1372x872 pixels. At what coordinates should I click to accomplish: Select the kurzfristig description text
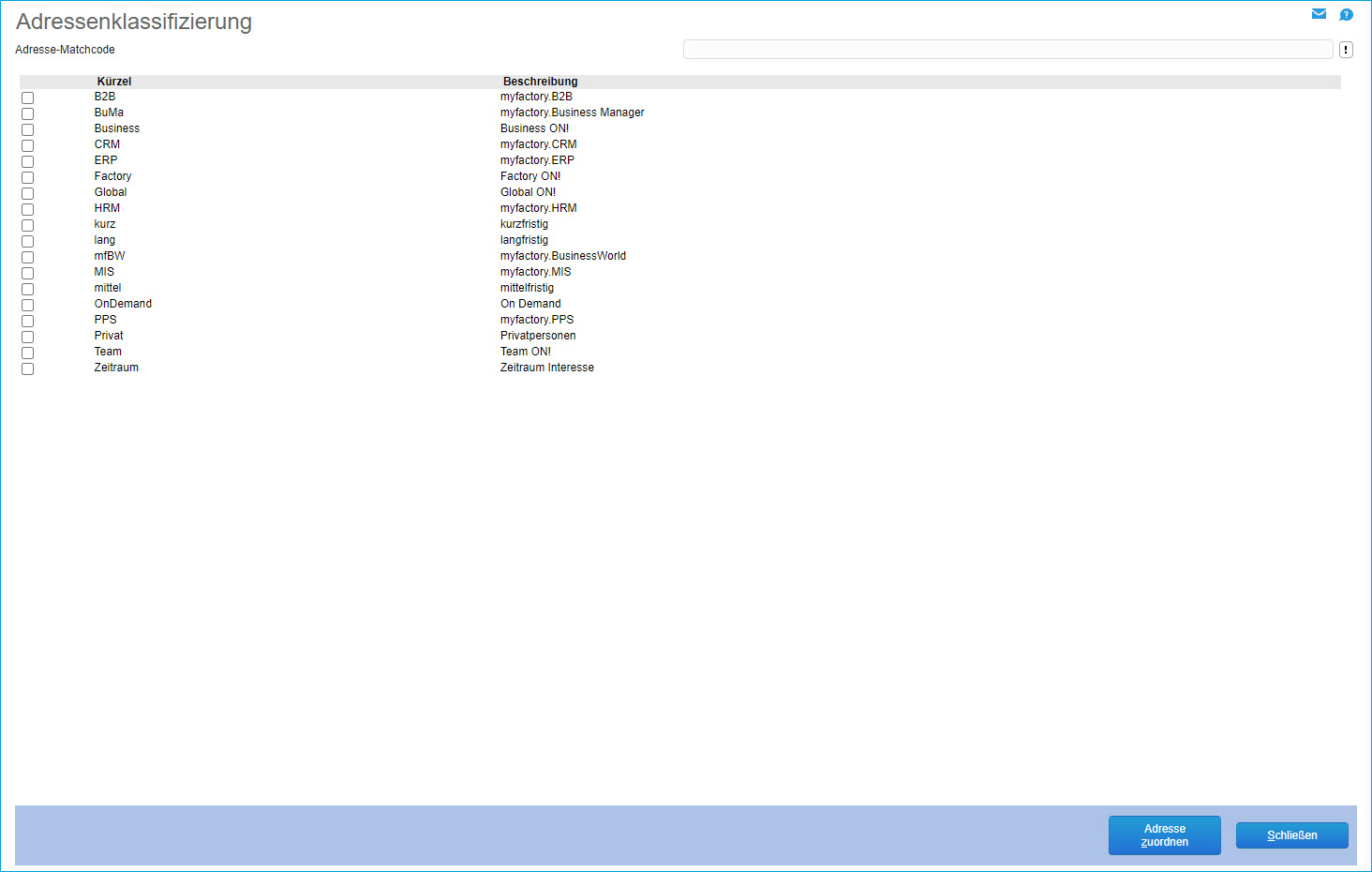point(524,224)
